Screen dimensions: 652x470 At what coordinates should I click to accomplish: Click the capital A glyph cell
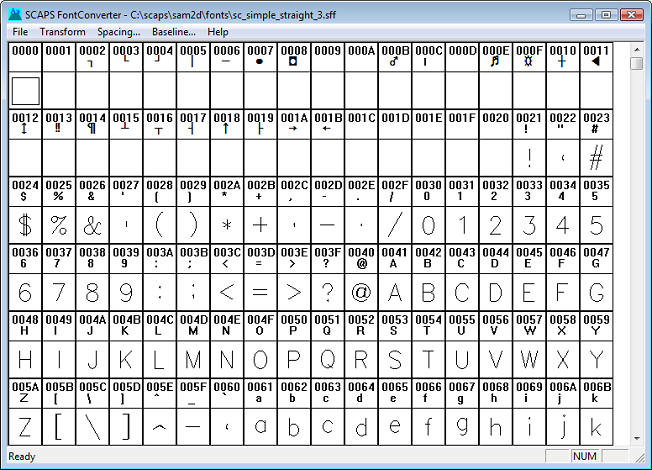tap(395, 292)
